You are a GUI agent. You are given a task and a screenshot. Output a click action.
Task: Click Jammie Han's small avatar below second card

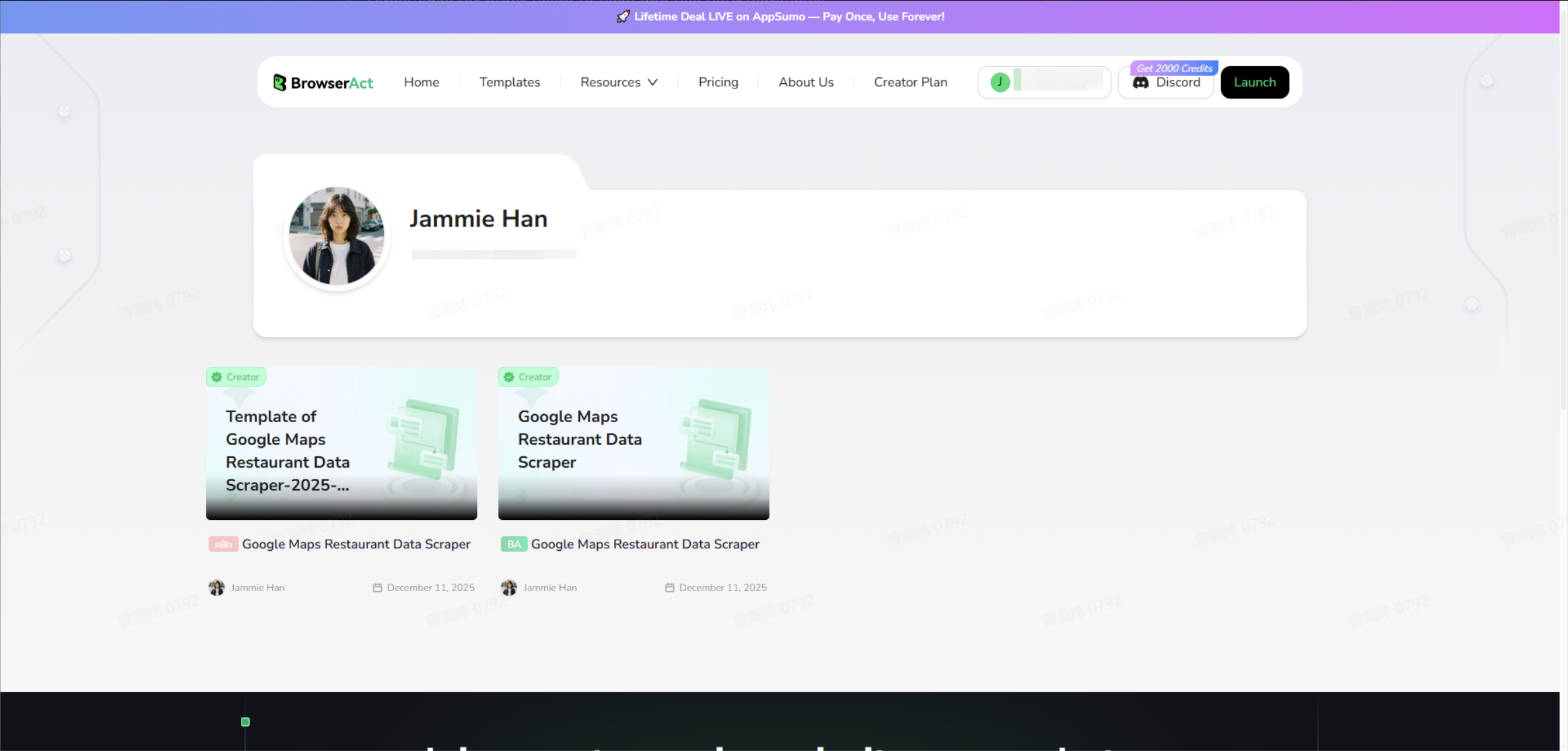pos(509,588)
